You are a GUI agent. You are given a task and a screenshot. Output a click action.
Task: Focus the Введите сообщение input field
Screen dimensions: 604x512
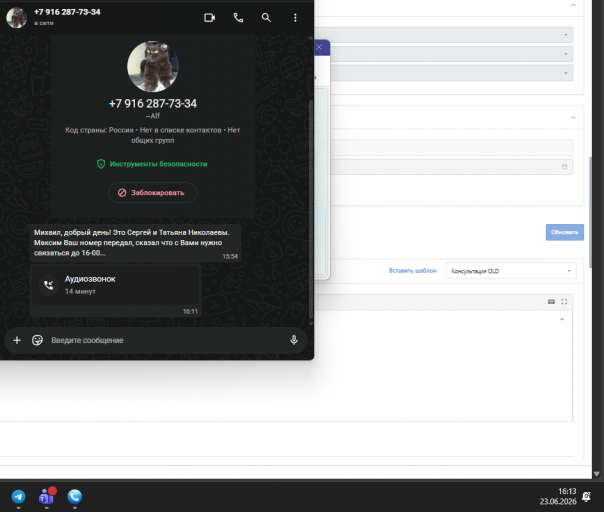coord(166,340)
